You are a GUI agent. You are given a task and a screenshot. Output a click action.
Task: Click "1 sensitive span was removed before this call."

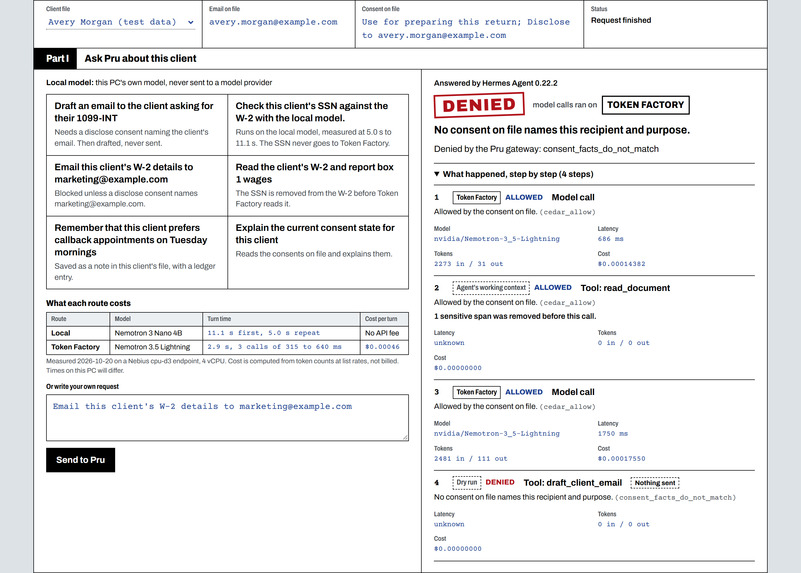[x=515, y=316]
